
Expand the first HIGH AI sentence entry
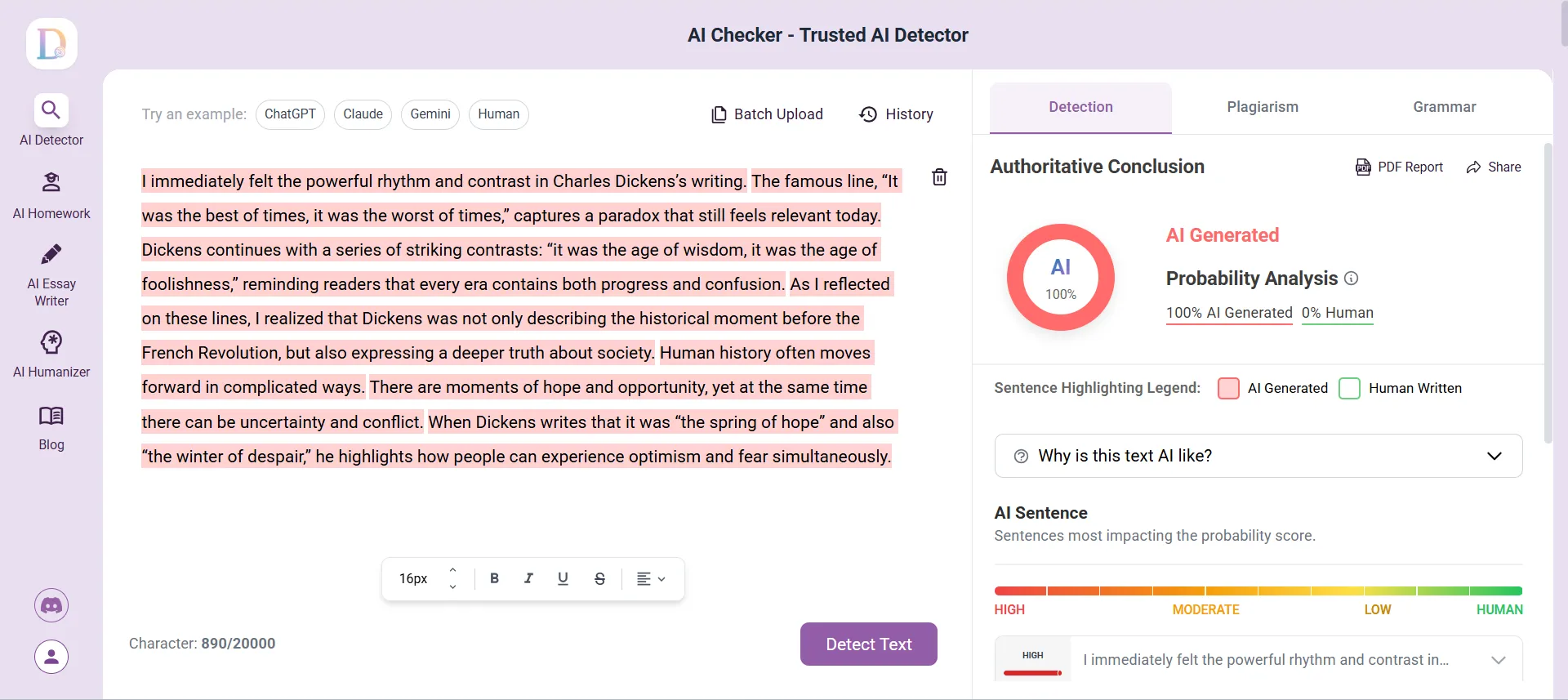point(1498,660)
